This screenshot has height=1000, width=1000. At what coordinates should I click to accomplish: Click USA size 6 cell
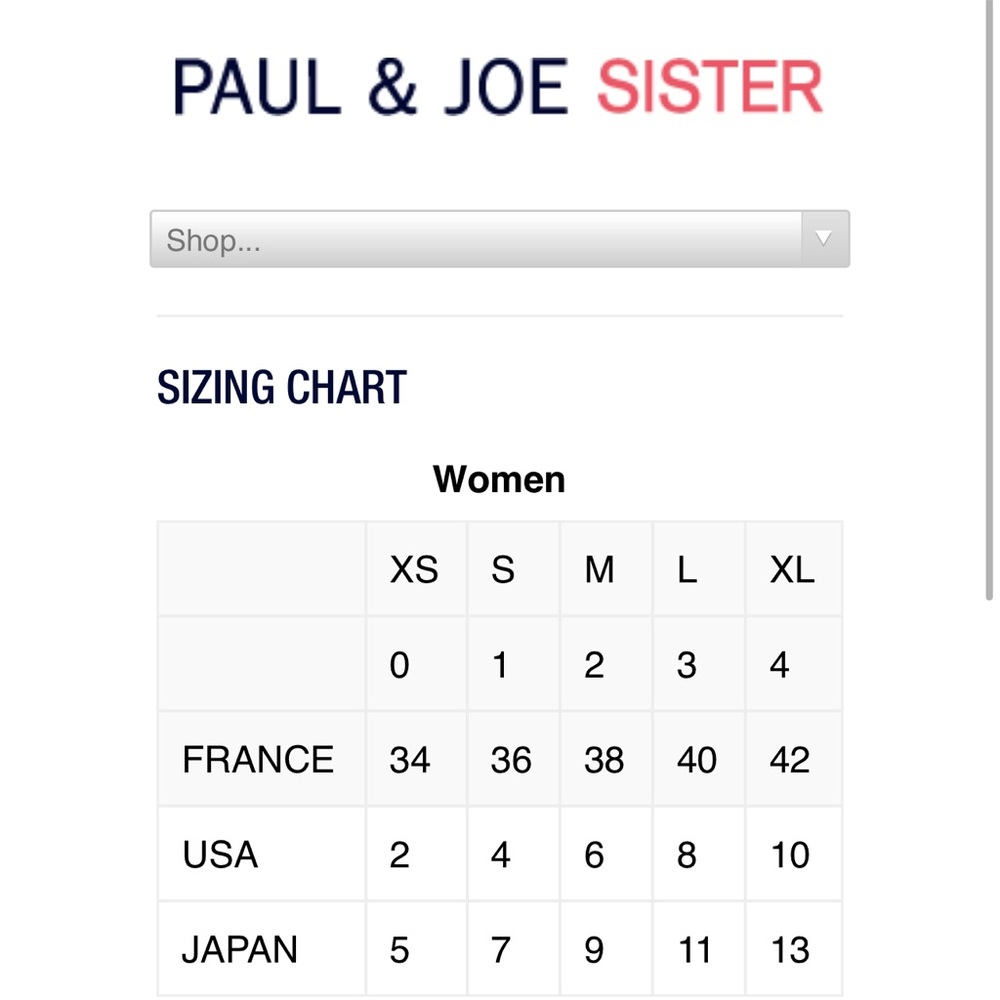click(x=606, y=854)
